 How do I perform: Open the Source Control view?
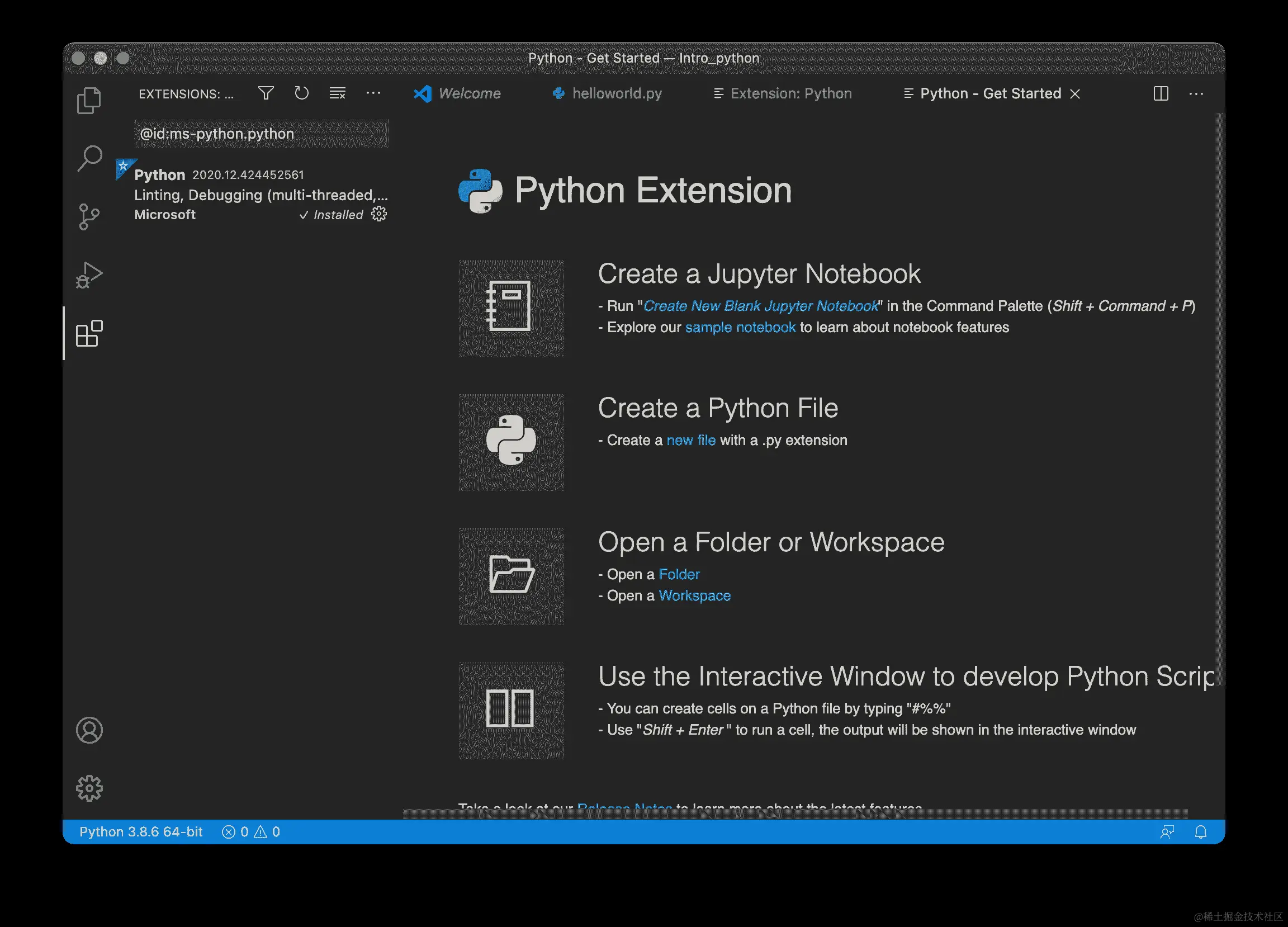coord(89,217)
